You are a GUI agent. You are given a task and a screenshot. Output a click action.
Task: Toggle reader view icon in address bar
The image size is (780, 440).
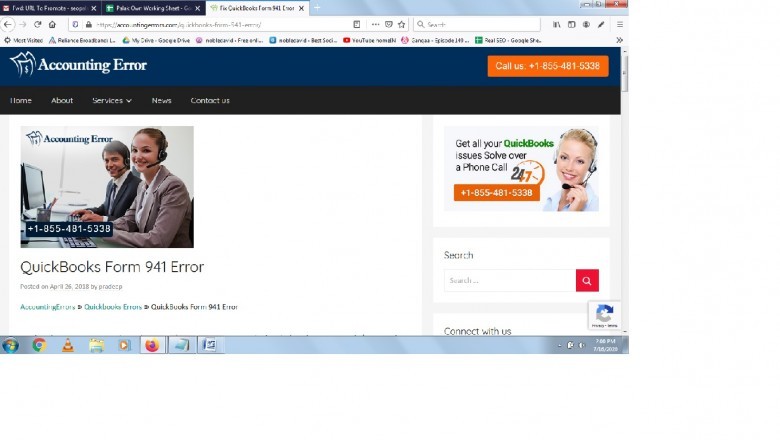[x=357, y=24]
